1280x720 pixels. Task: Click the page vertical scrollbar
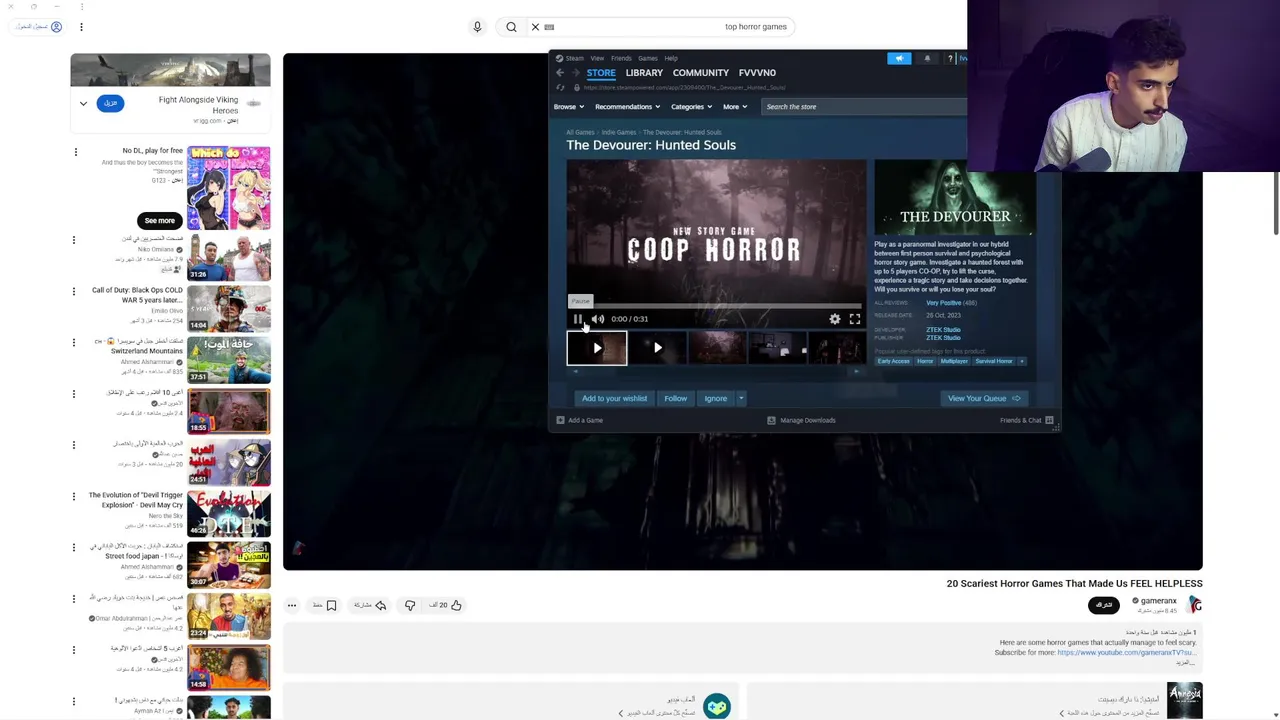1275,205
